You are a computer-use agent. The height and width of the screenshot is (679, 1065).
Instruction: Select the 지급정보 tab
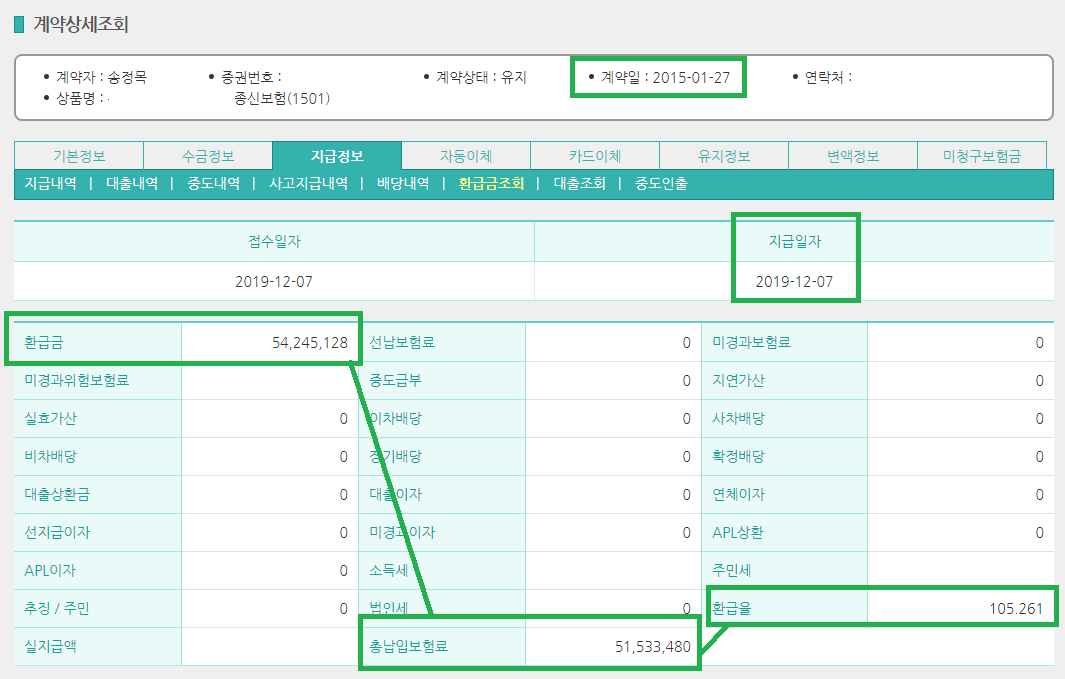coord(337,156)
